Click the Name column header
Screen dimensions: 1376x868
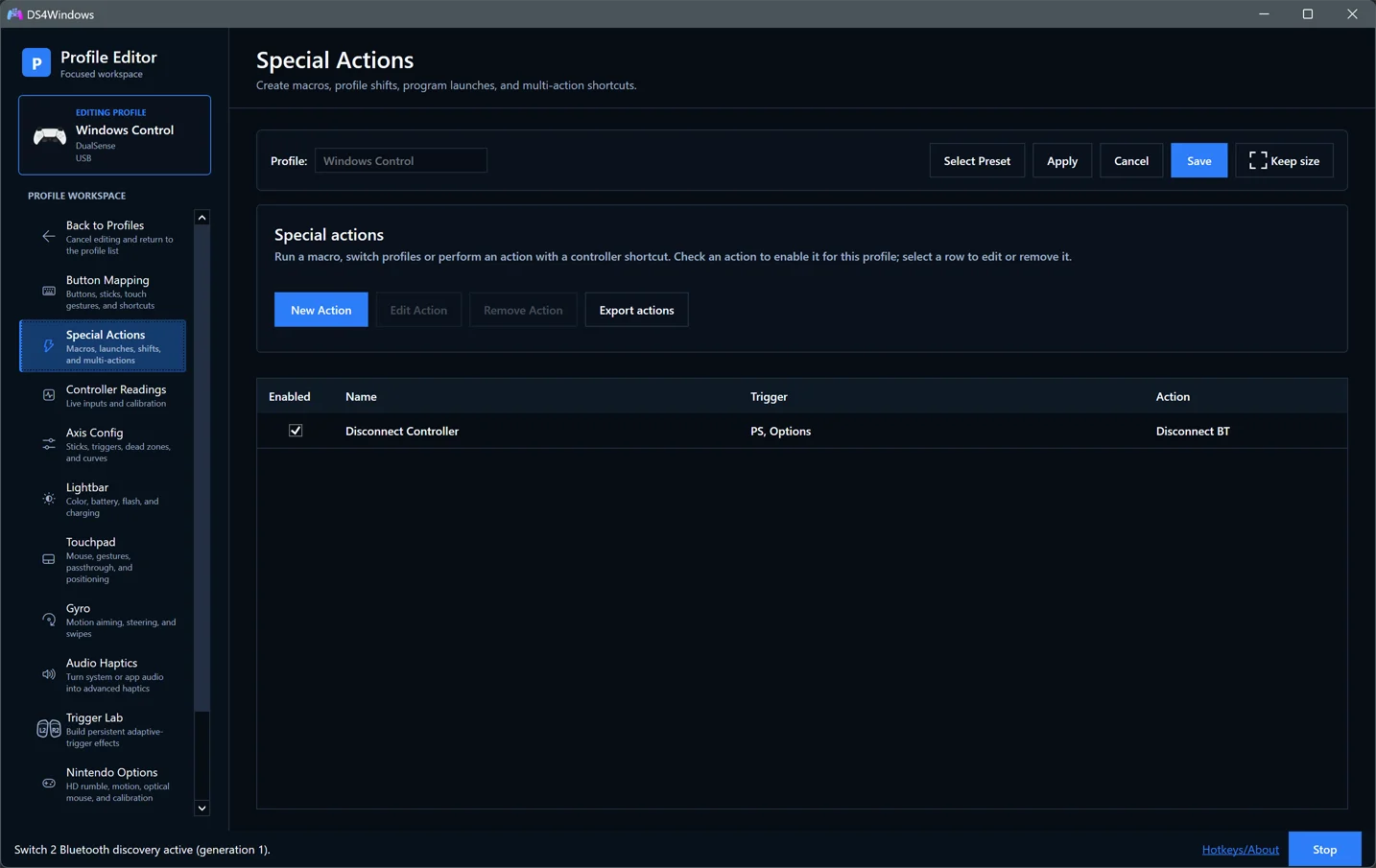pos(361,396)
